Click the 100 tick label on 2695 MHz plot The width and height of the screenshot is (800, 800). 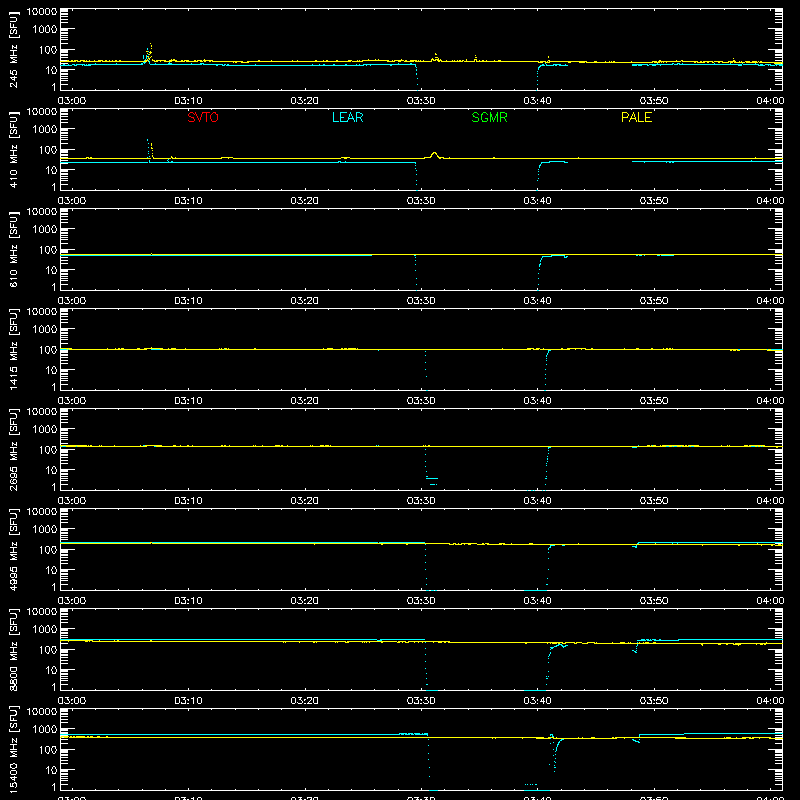tap(48, 450)
